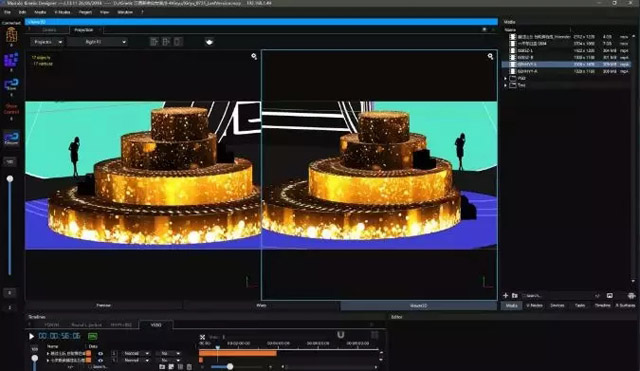Toggle the first timeline layer eye visibility
The image size is (640, 371).
[x=100, y=353]
